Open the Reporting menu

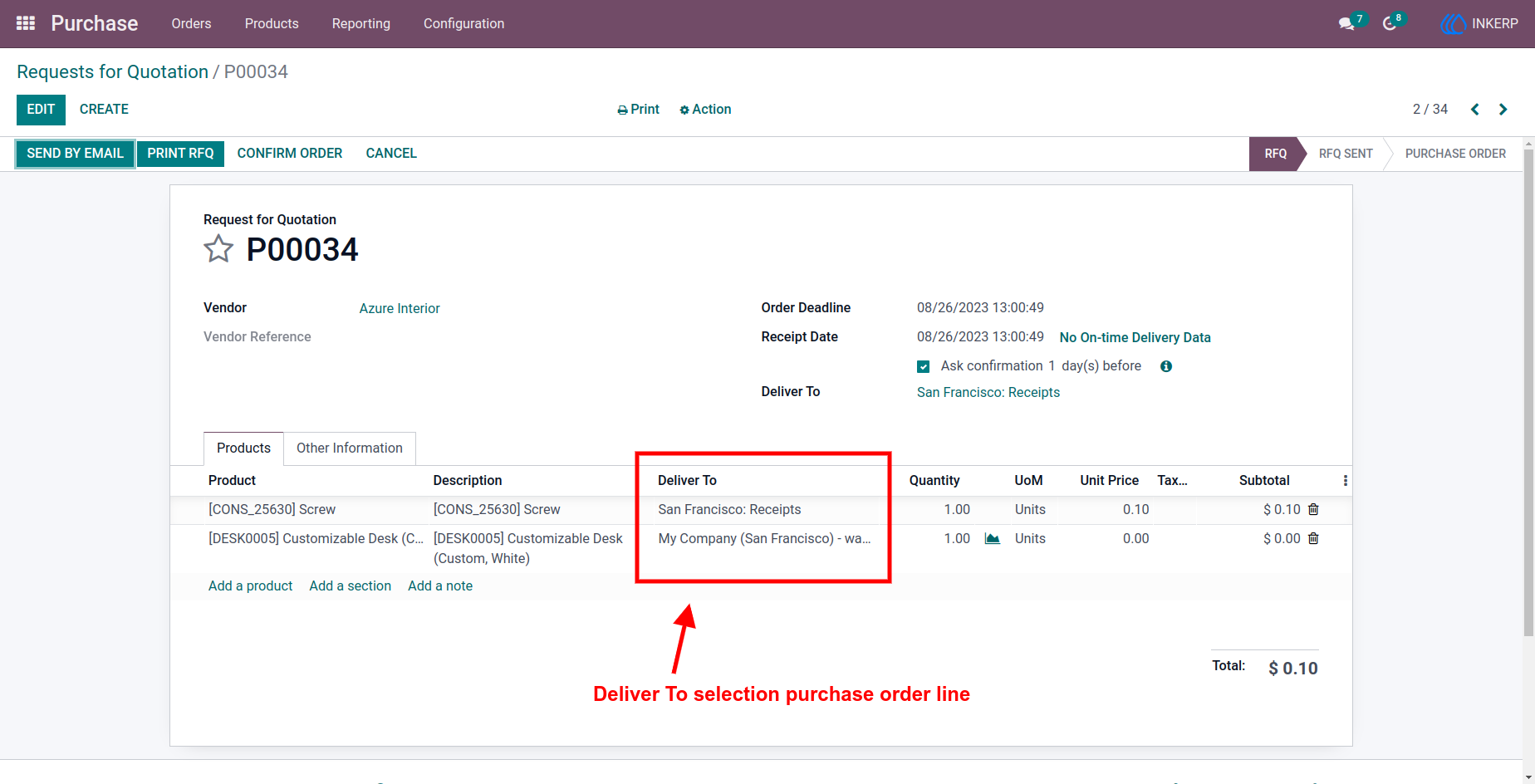point(361,24)
